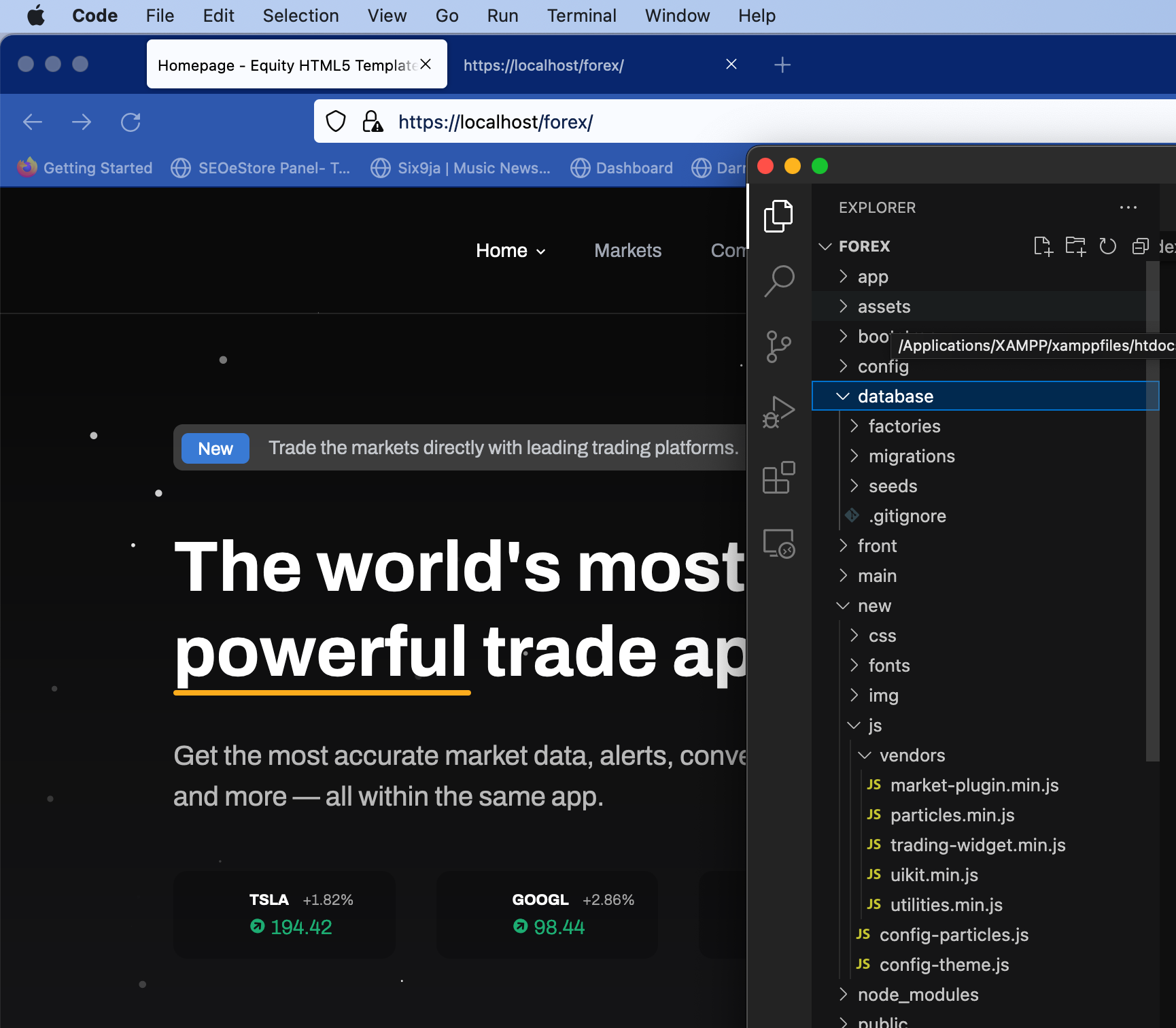Open the Extensions view

(779, 478)
